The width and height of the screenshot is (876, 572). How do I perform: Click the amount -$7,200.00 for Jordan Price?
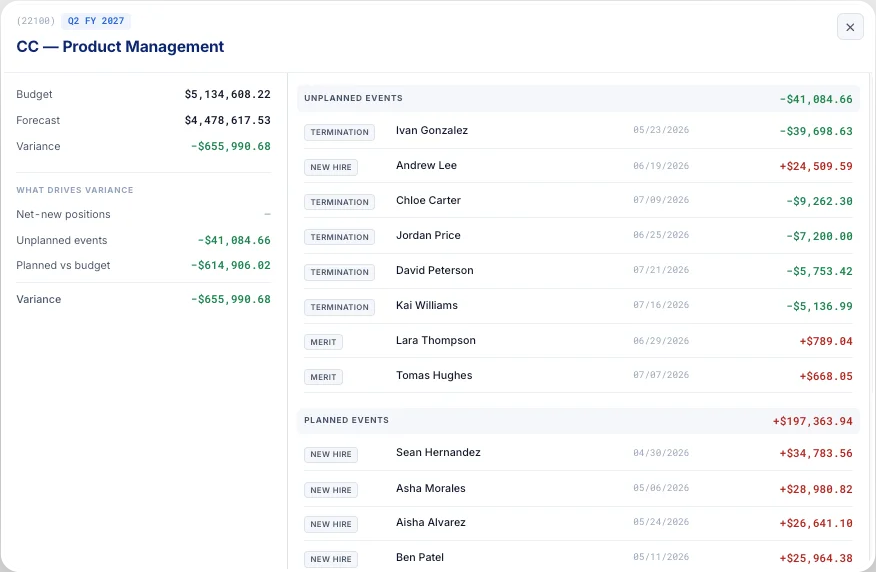pyautogui.click(x=820, y=236)
